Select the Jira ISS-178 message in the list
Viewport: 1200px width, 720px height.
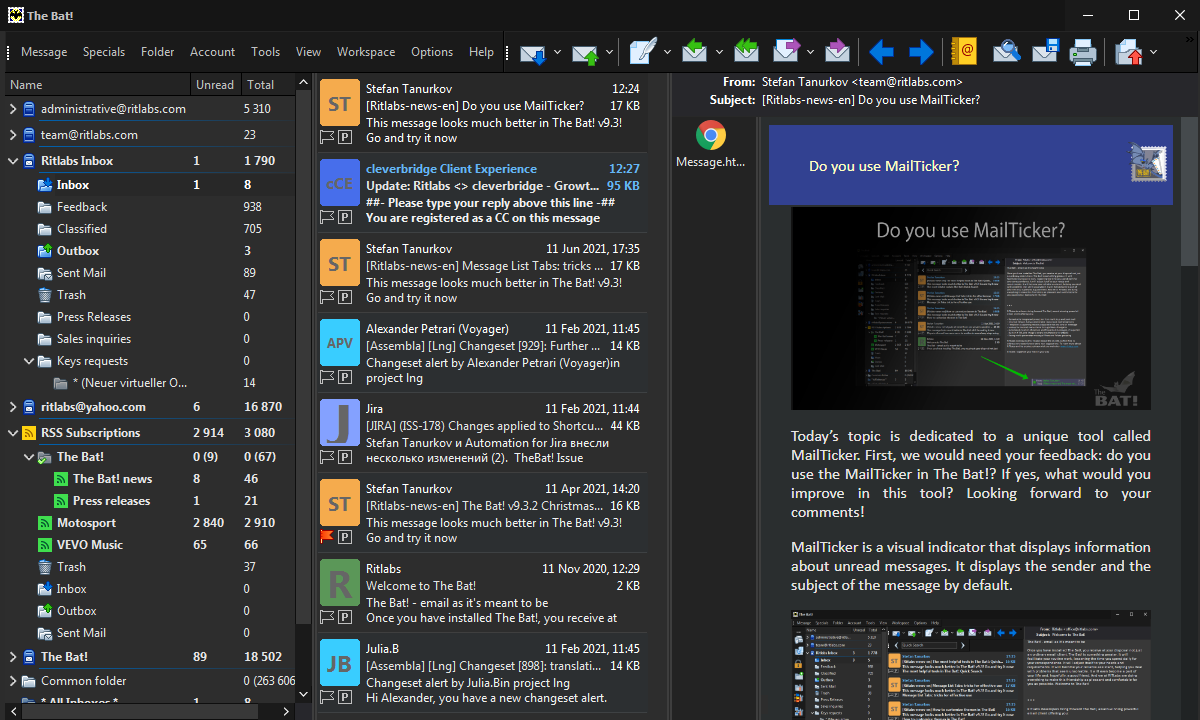tap(482, 433)
